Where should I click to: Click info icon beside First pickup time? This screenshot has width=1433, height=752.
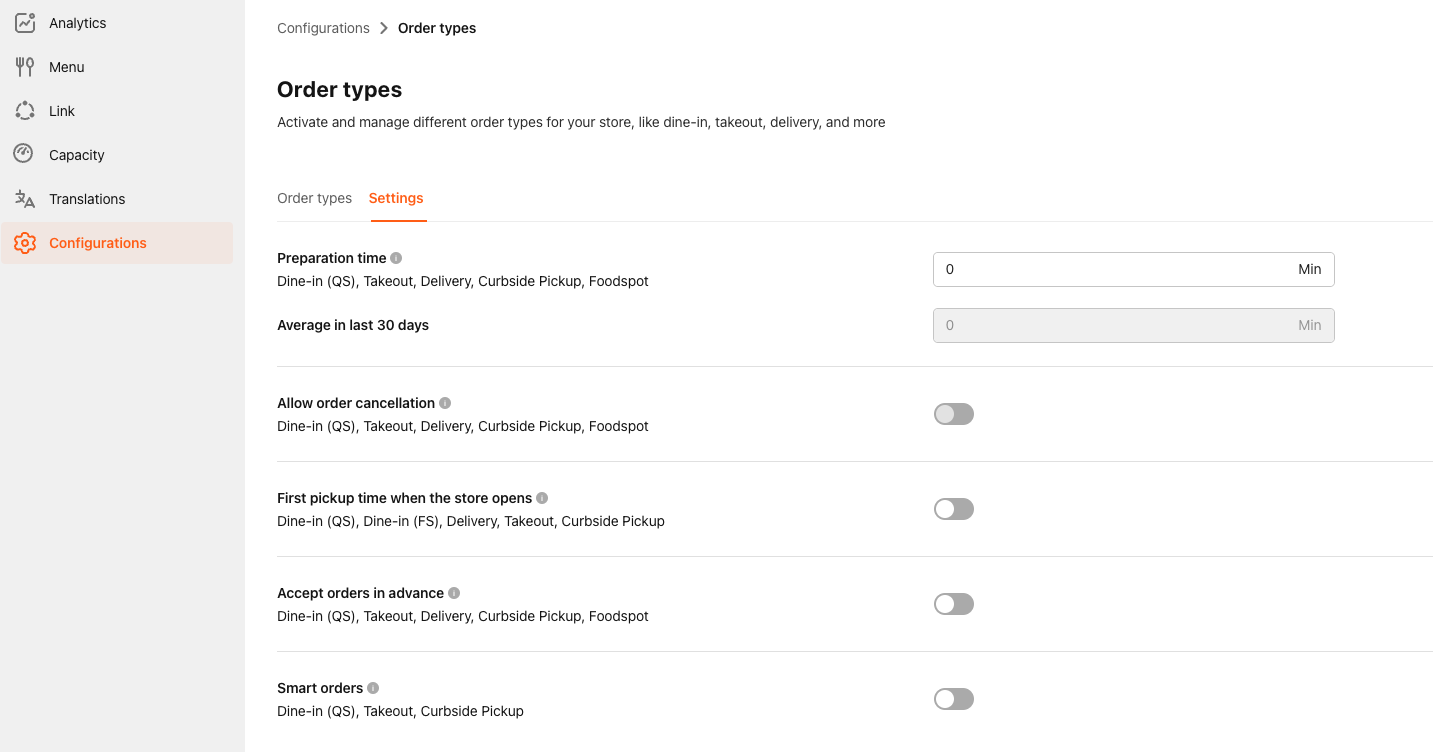[x=542, y=498]
